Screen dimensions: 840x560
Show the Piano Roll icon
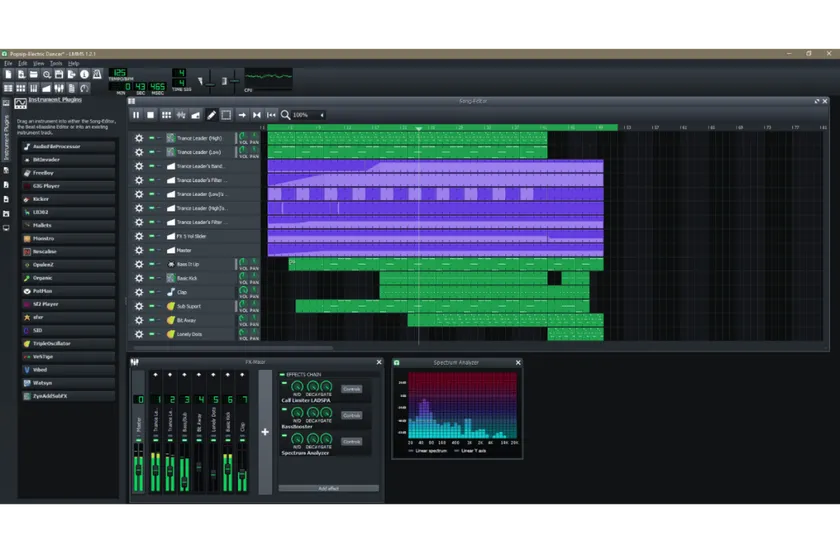pyautogui.click(x=34, y=88)
